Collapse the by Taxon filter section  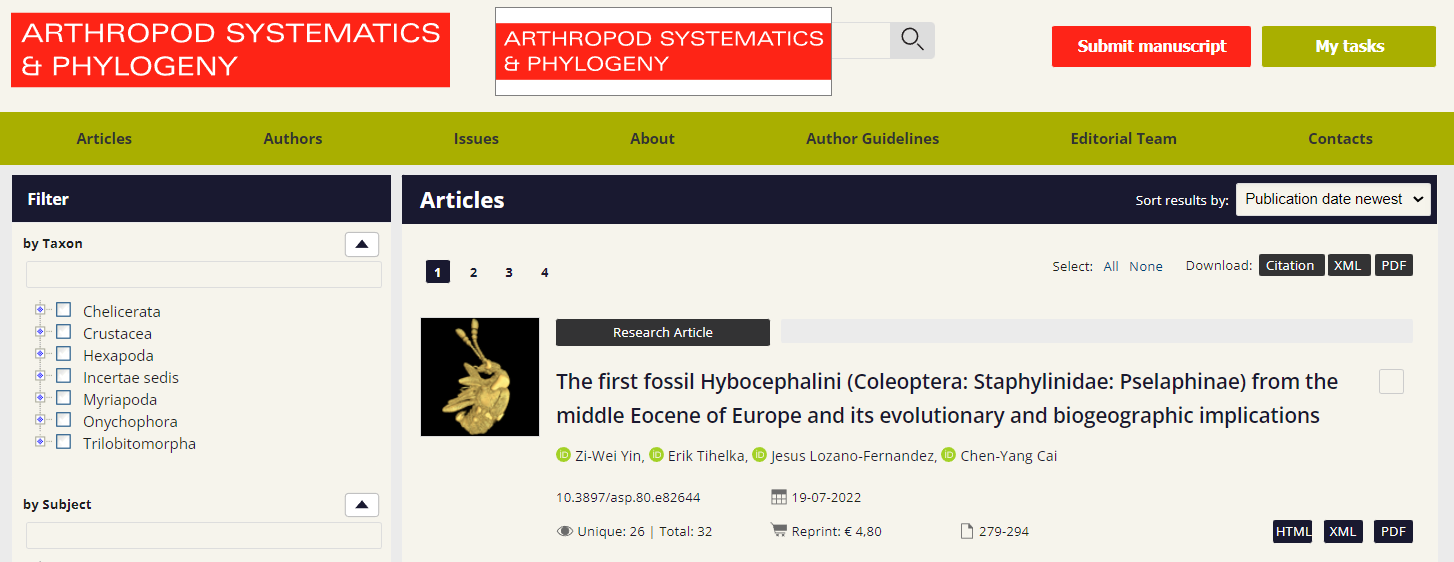click(361, 244)
